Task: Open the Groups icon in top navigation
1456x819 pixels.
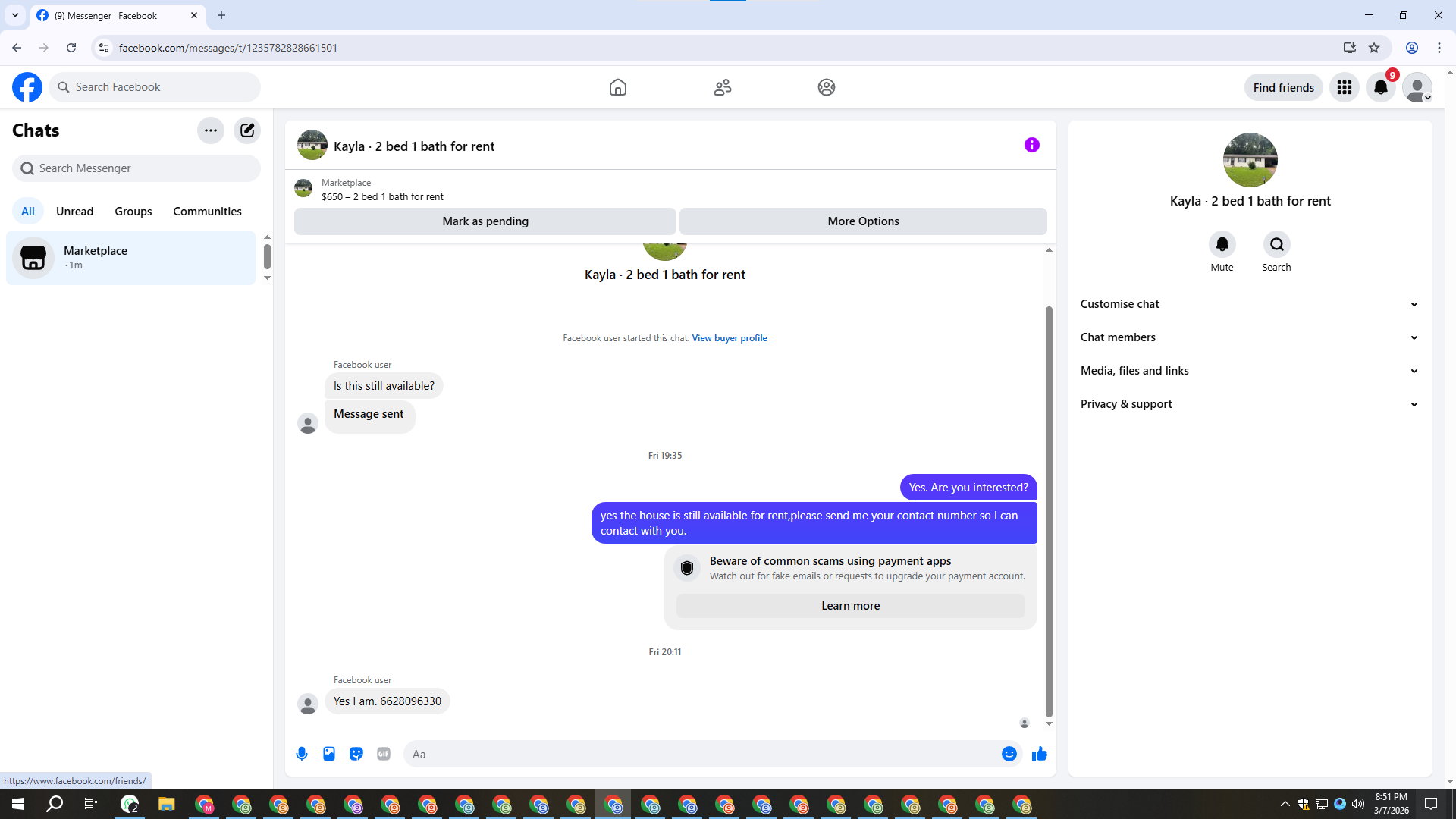Action: [x=827, y=87]
